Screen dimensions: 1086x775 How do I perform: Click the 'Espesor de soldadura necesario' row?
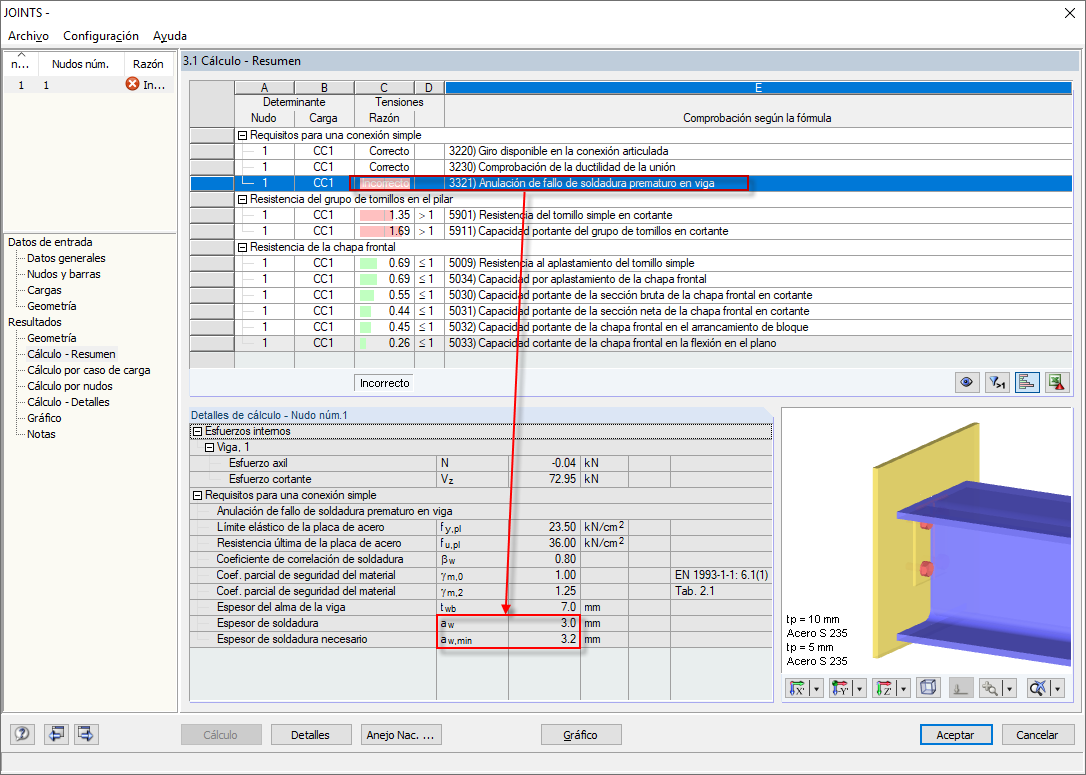(x=481, y=639)
